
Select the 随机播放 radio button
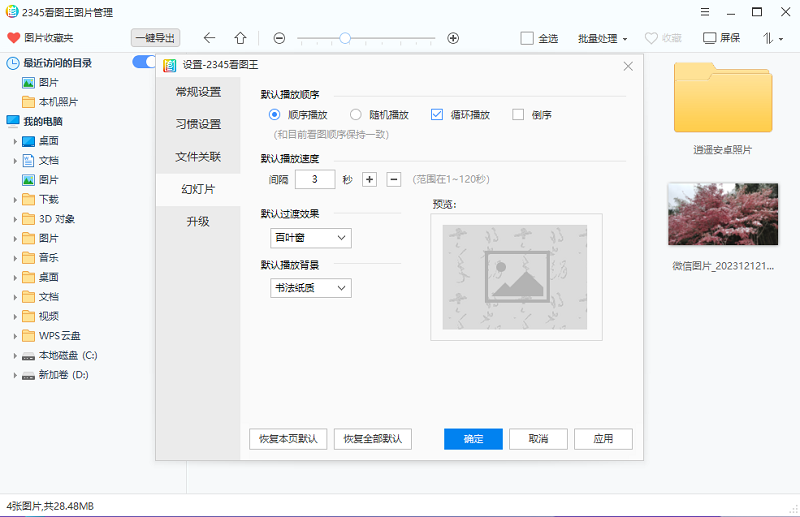click(355, 115)
